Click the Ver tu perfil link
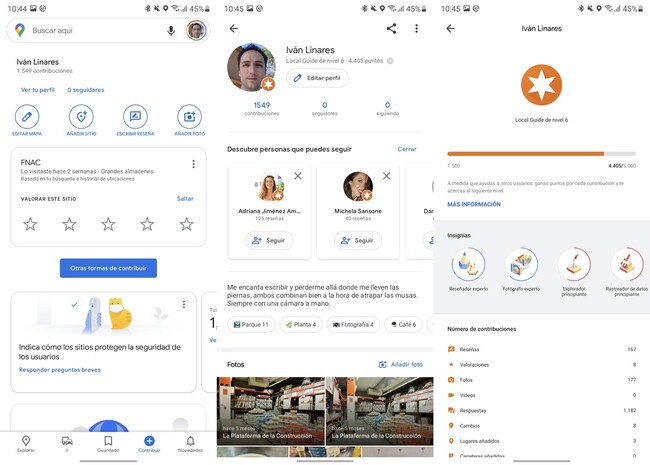The width and height of the screenshot is (650, 465). click(38, 90)
